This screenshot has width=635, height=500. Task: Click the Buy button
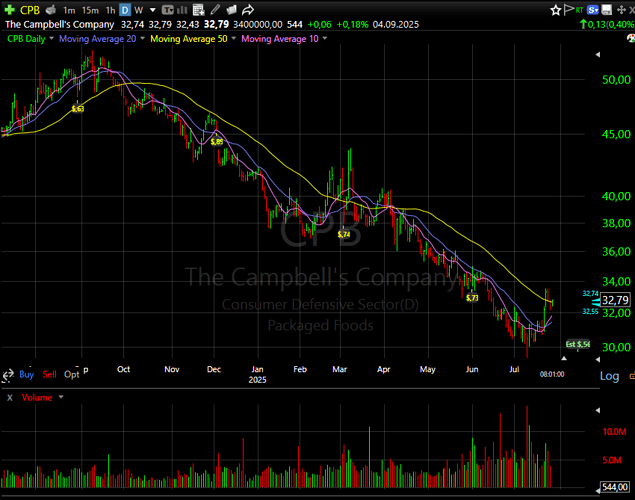pyautogui.click(x=26, y=374)
